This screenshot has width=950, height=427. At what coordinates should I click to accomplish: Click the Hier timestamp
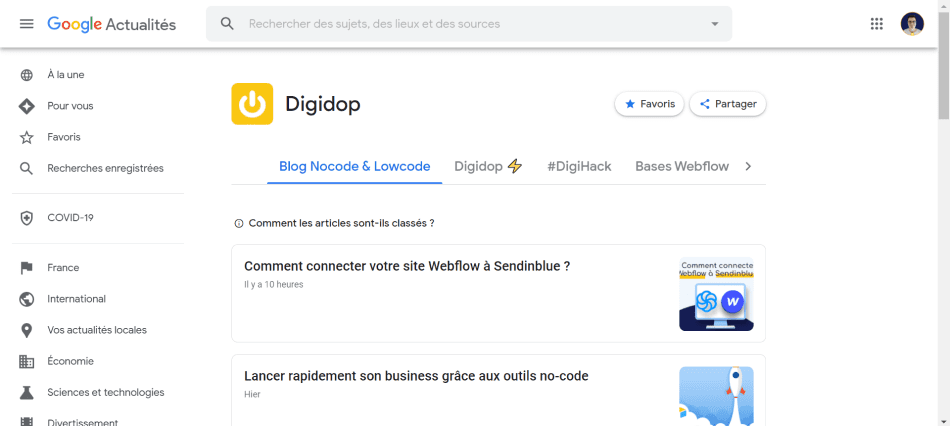click(x=252, y=395)
